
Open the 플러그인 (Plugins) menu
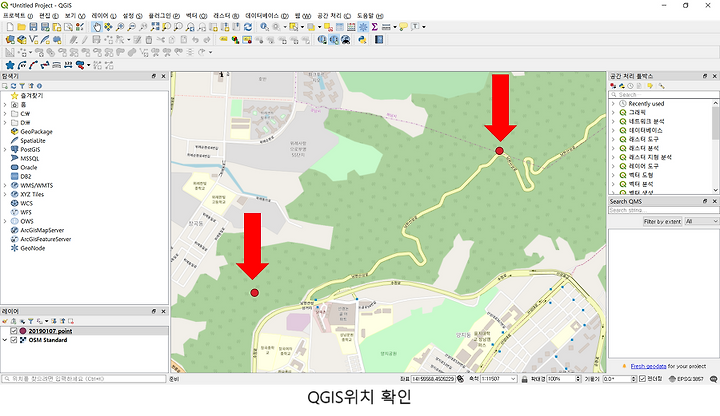point(164,16)
